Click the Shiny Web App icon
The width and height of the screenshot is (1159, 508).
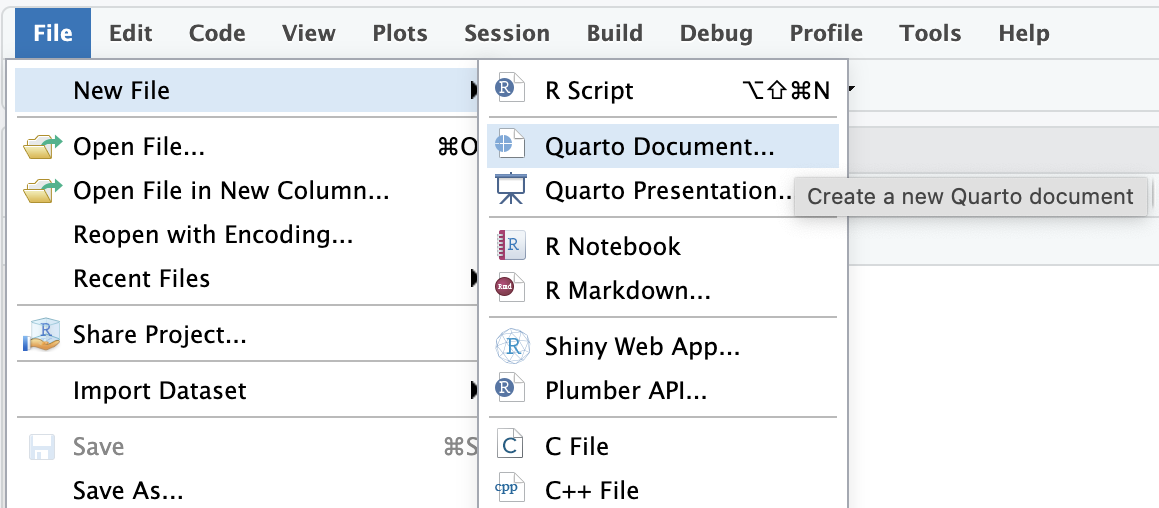click(510, 347)
